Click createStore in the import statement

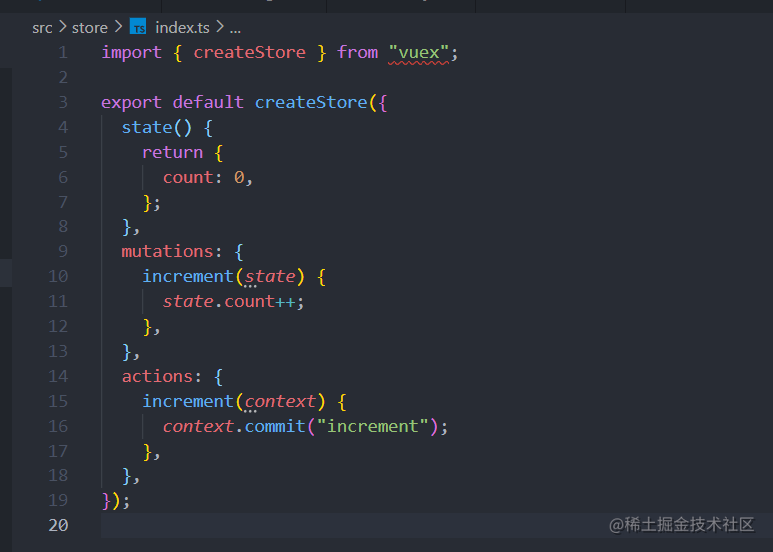[x=249, y=52]
